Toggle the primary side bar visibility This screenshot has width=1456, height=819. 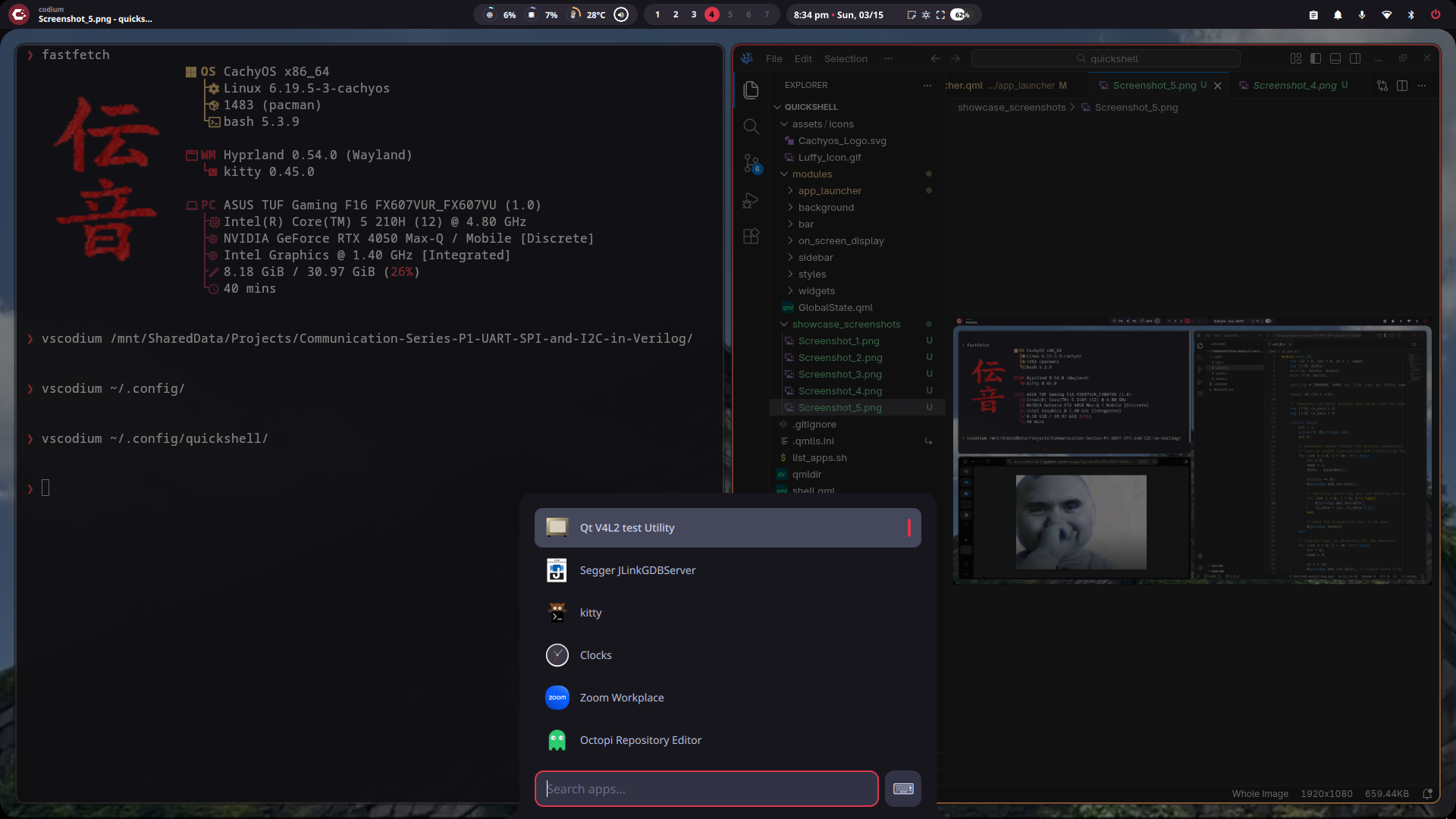(1316, 58)
